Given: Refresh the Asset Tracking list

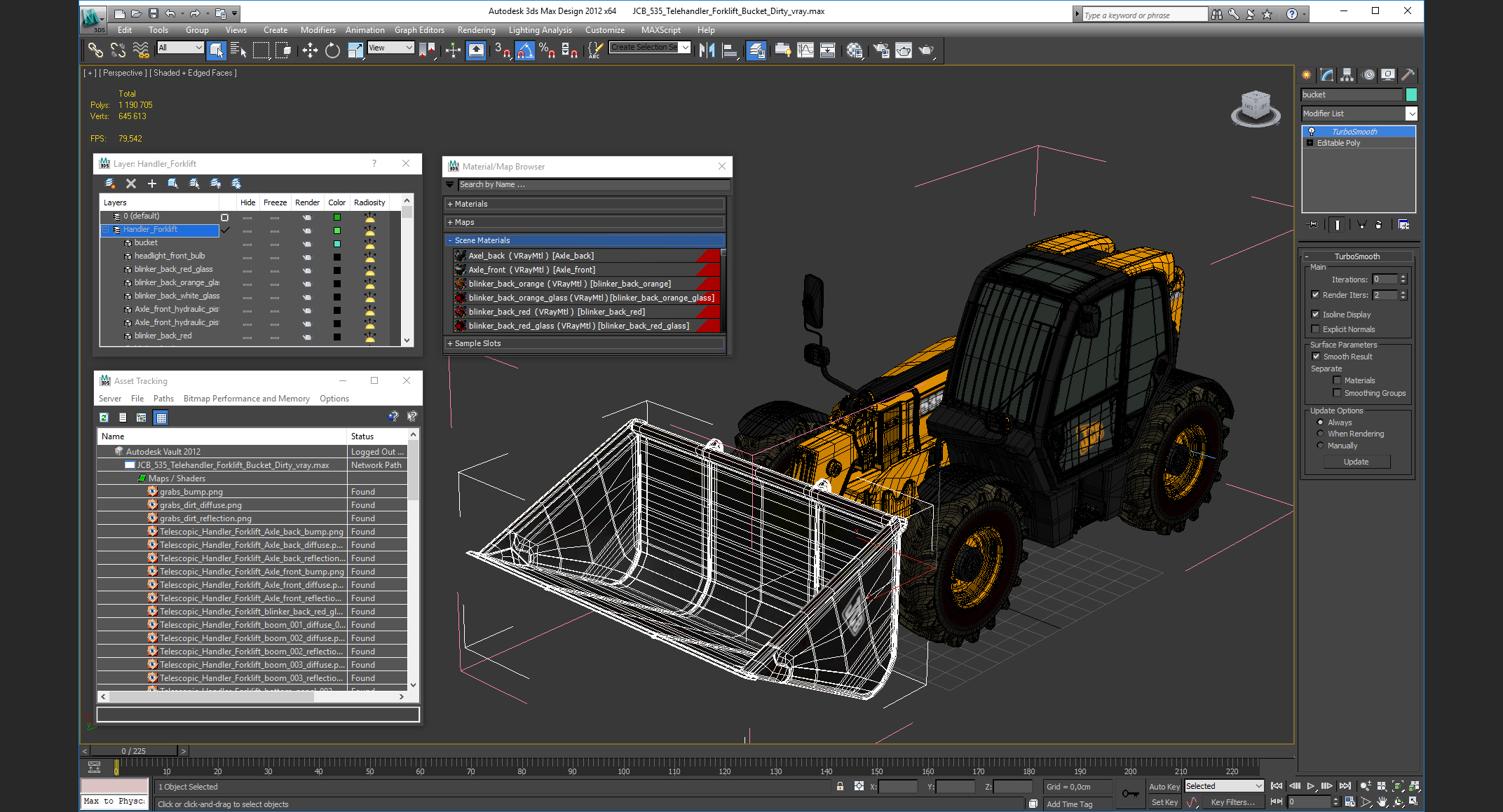Looking at the screenshot, I should pyautogui.click(x=104, y=418).
